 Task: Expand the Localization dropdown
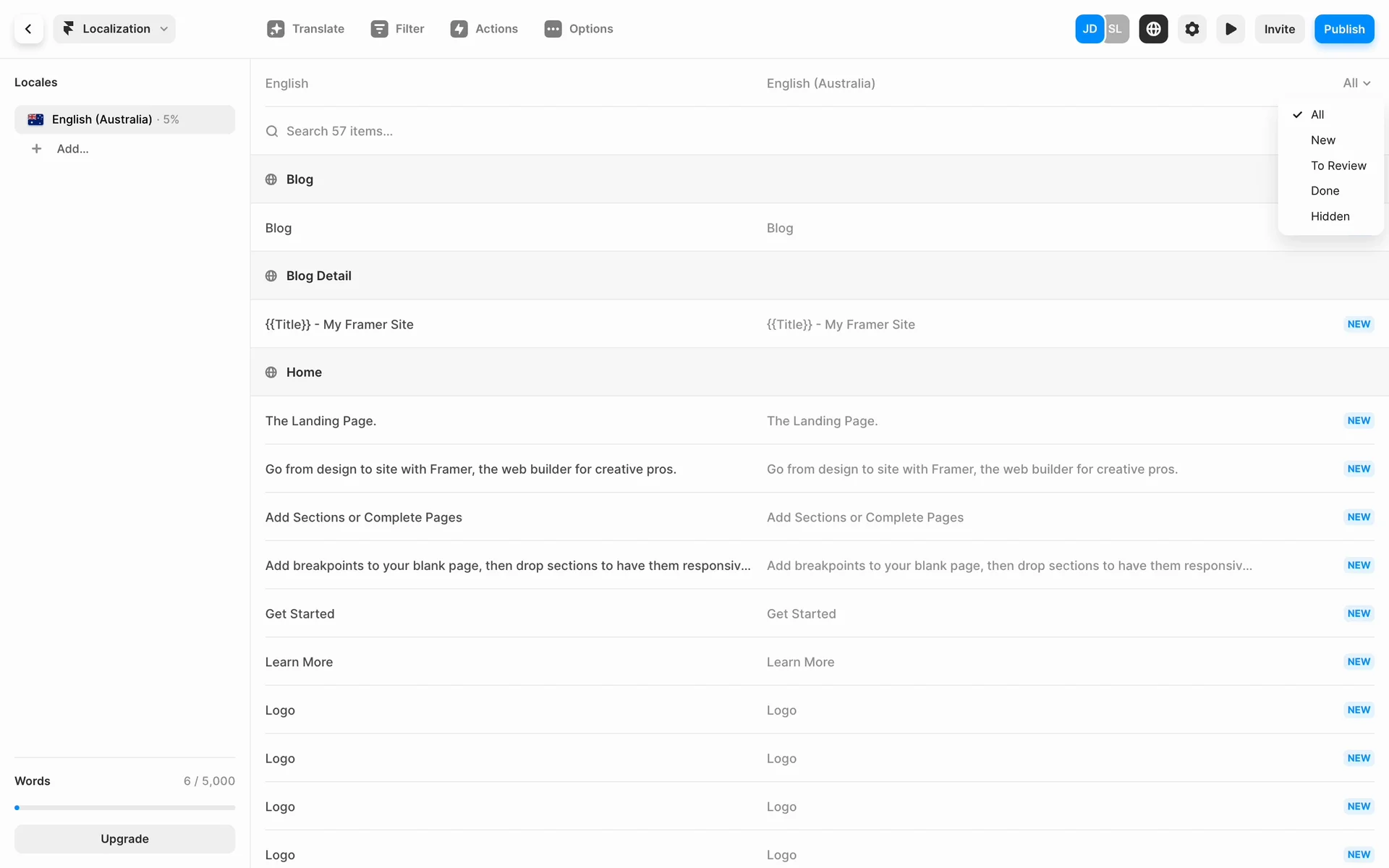114,29
